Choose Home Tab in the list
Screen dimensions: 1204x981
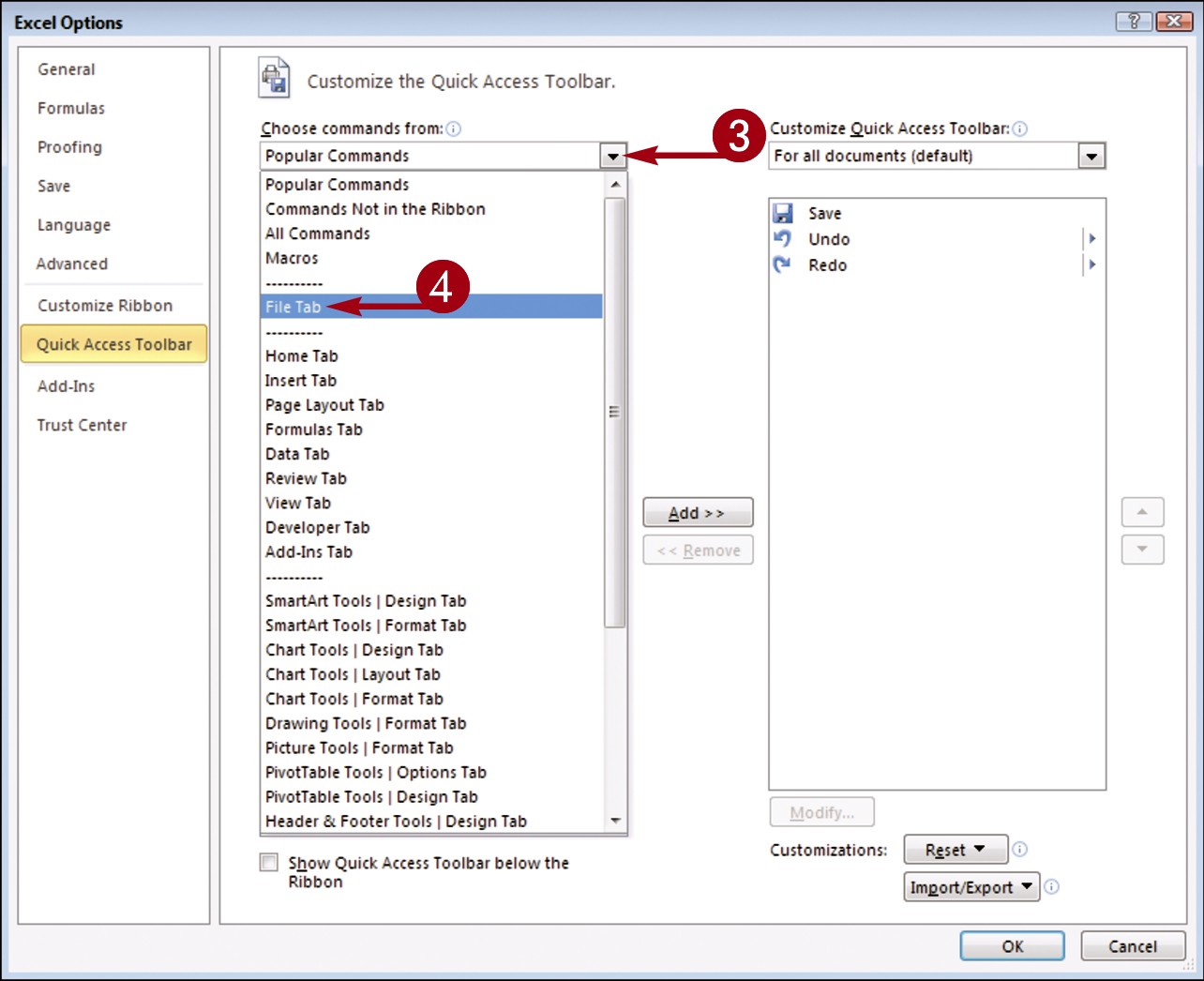pyautogui.click(x=431, y=356)
